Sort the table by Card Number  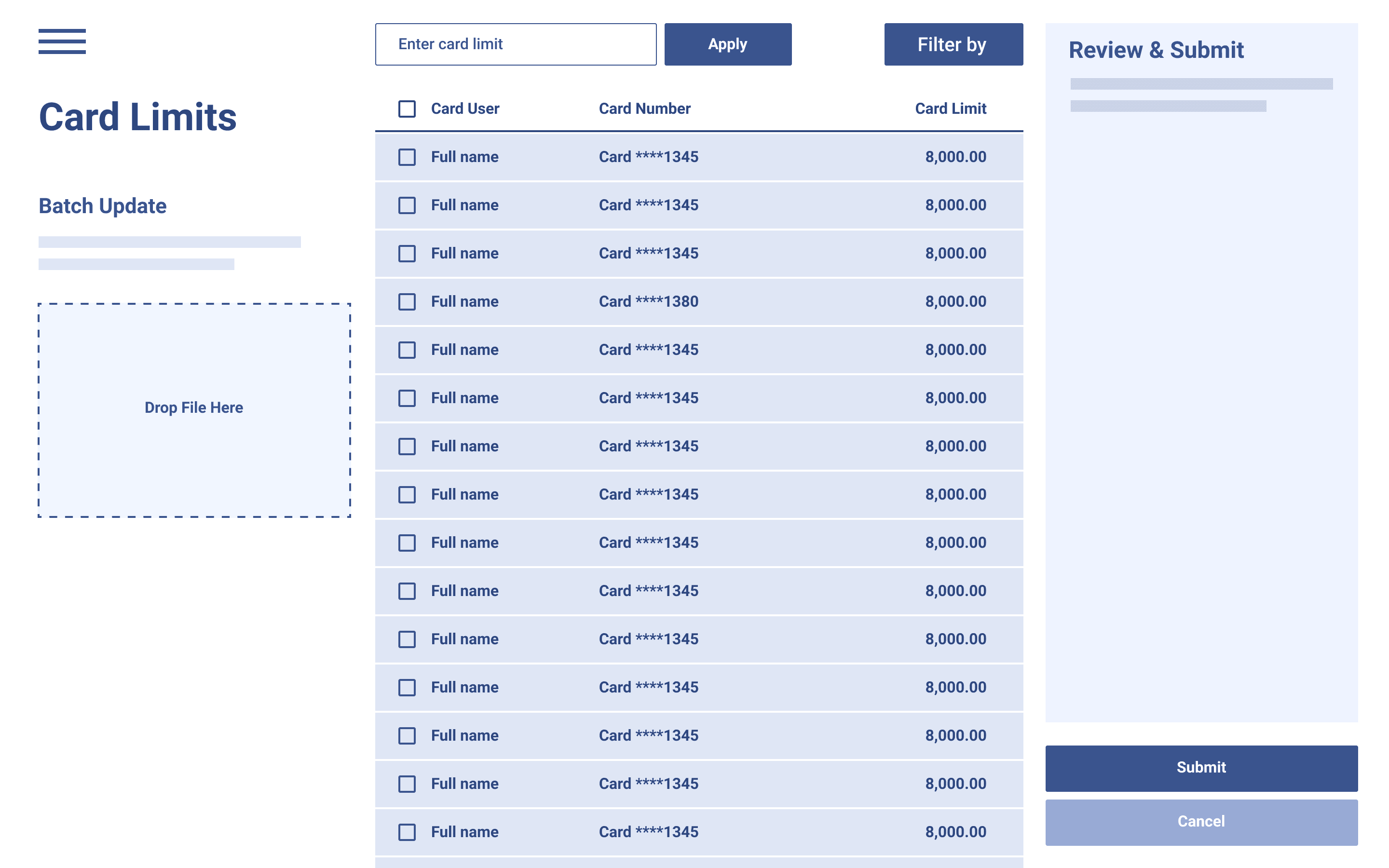pyautogui.click(x=644, y=108)
